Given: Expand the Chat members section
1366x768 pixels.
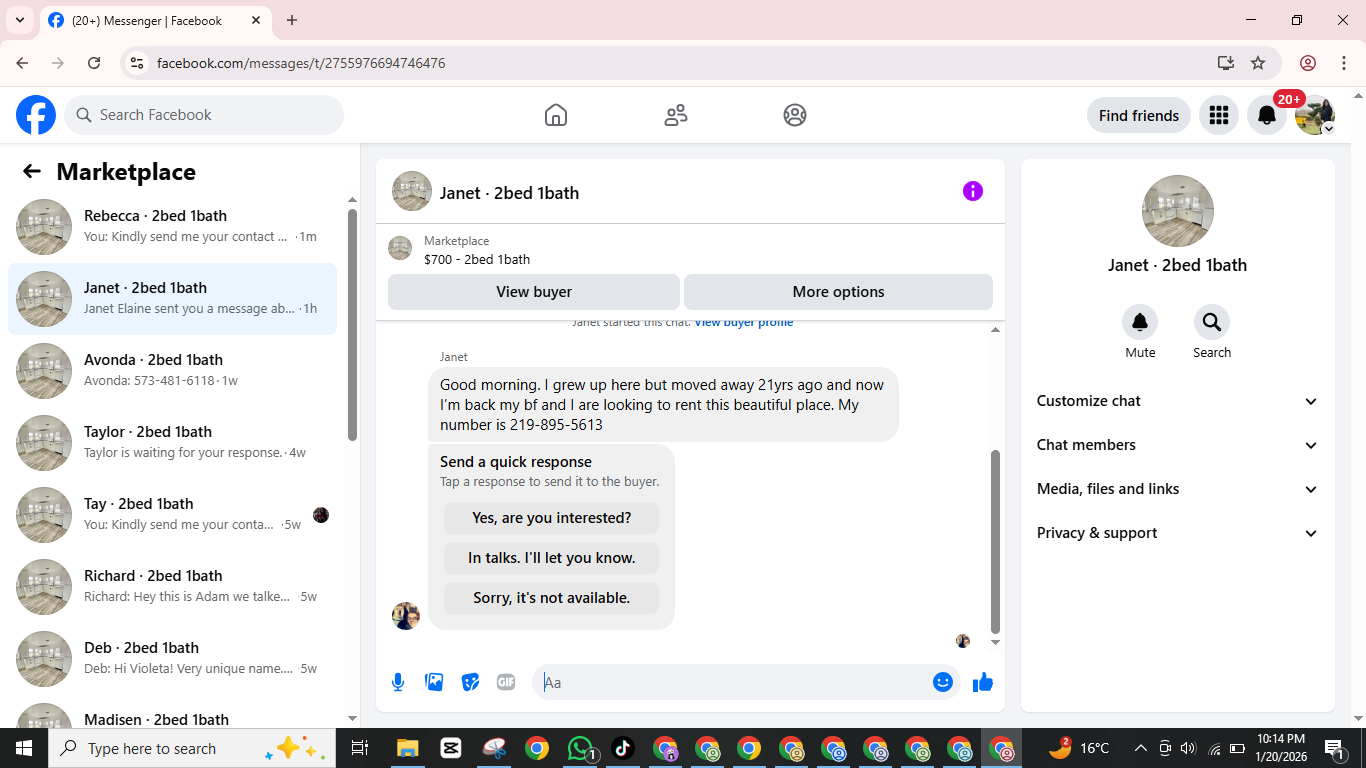Looking at the screenshot, I should (x=1178, y=445).
